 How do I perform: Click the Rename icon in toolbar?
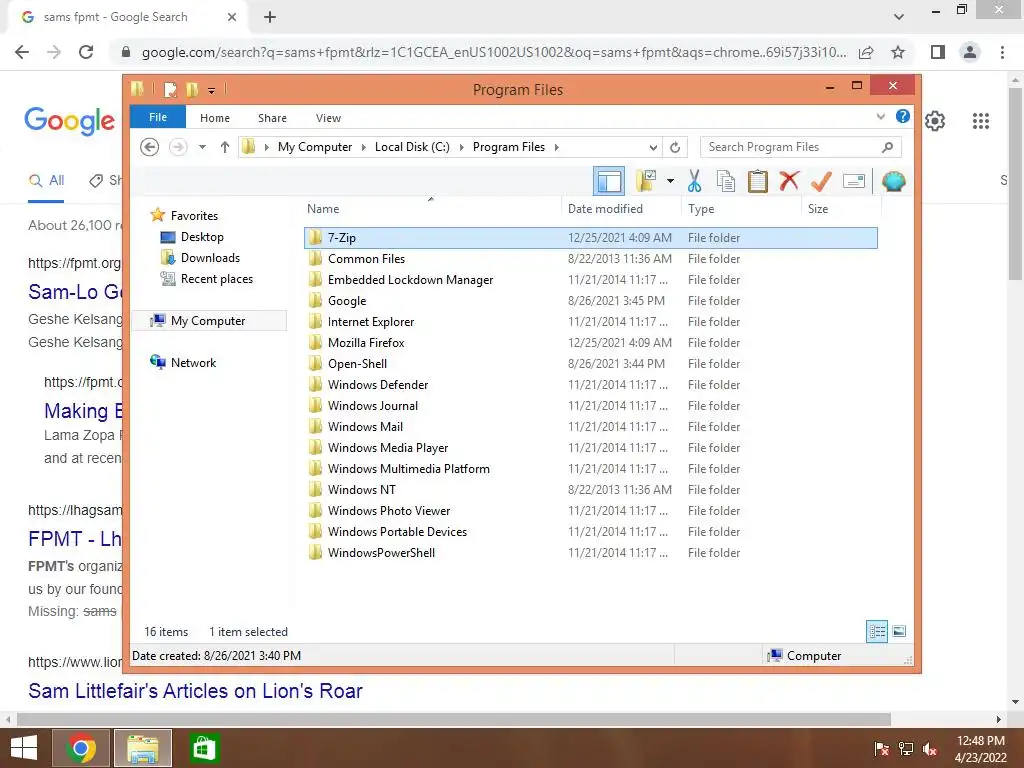click(854, 181)
